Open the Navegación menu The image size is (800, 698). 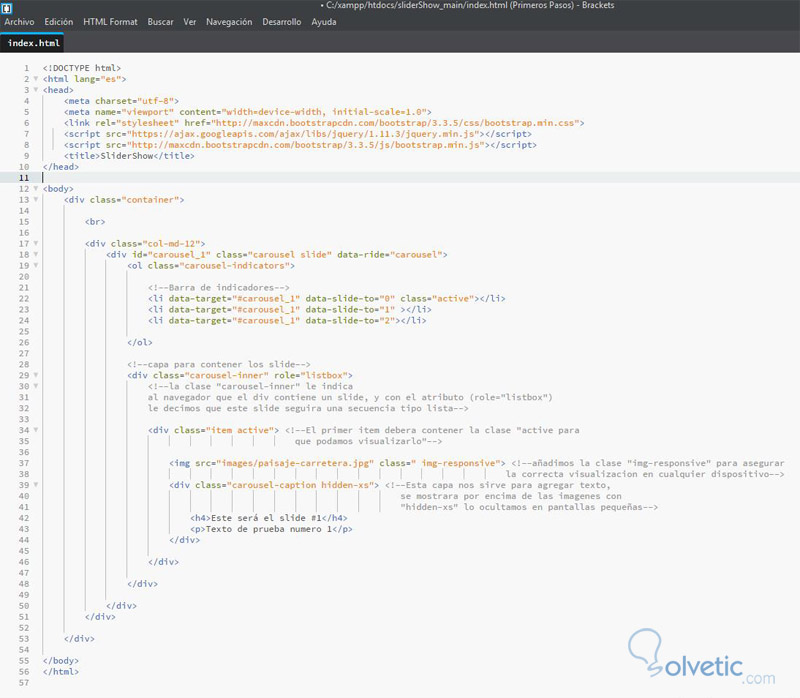pyautogui.click(x=229, y=21)
